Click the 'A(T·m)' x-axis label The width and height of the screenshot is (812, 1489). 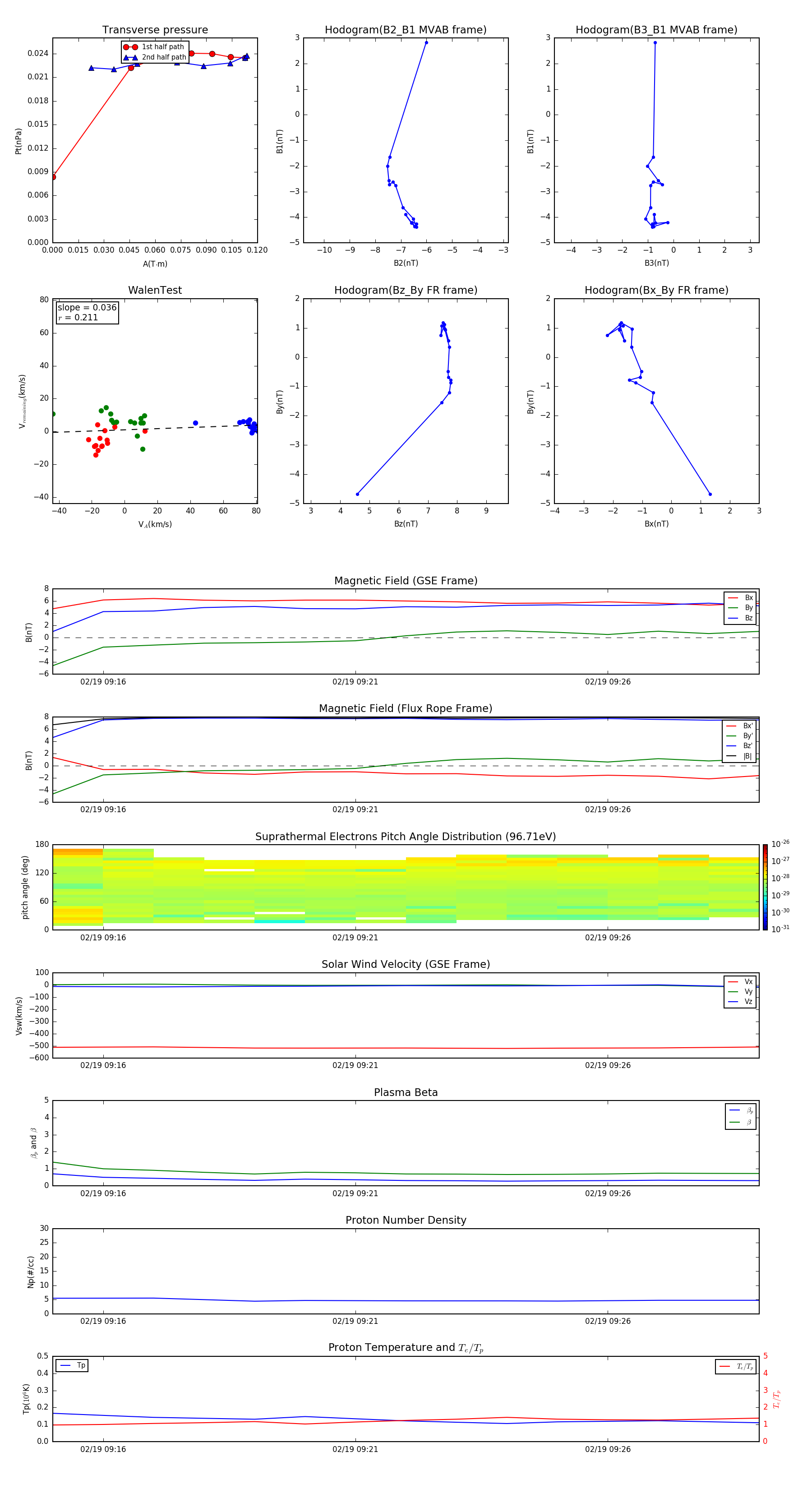tap(155, 264)
